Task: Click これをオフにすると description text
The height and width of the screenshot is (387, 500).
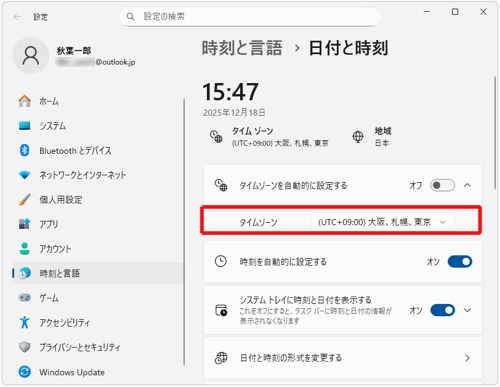Action: (x=315, y=316)
